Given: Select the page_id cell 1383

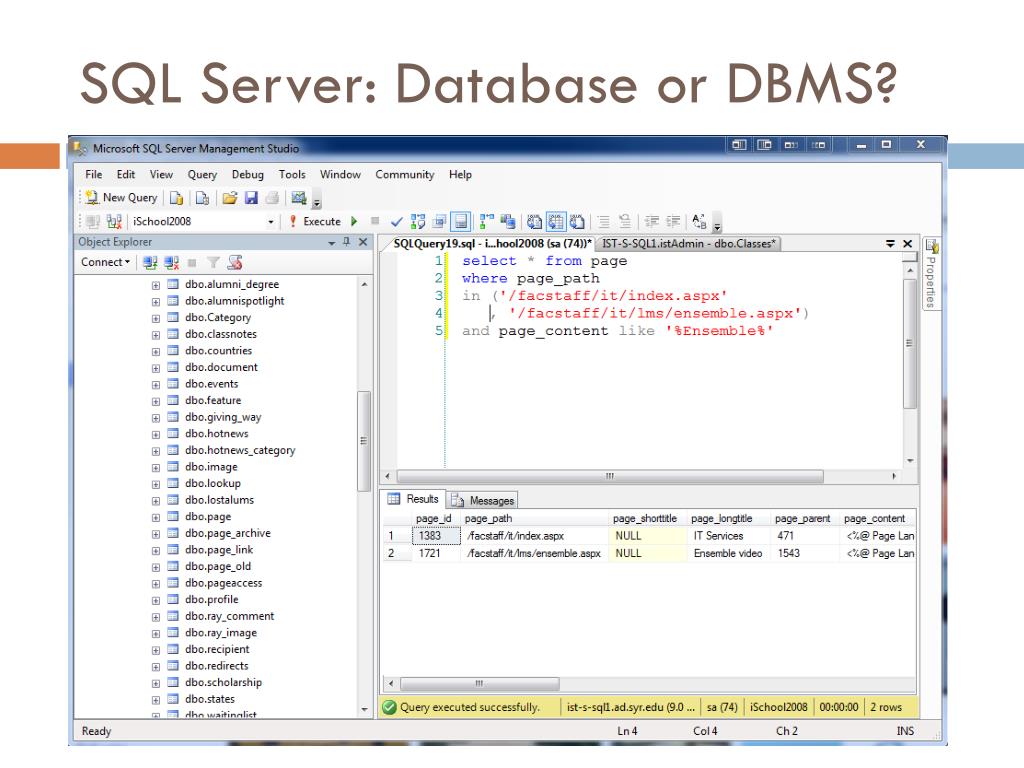Looking at the screenshot, I should (436, 536).
